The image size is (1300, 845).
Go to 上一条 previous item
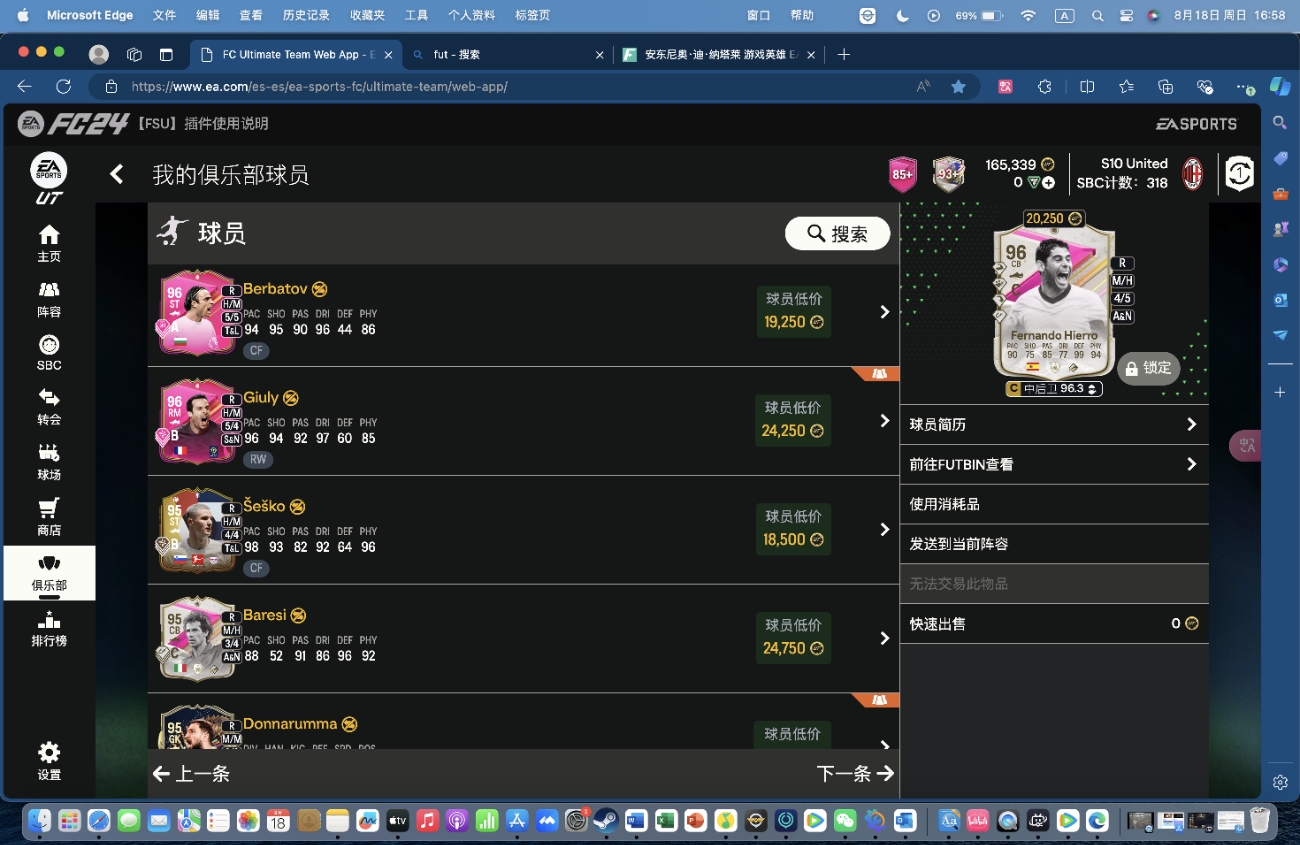[192, 773]
